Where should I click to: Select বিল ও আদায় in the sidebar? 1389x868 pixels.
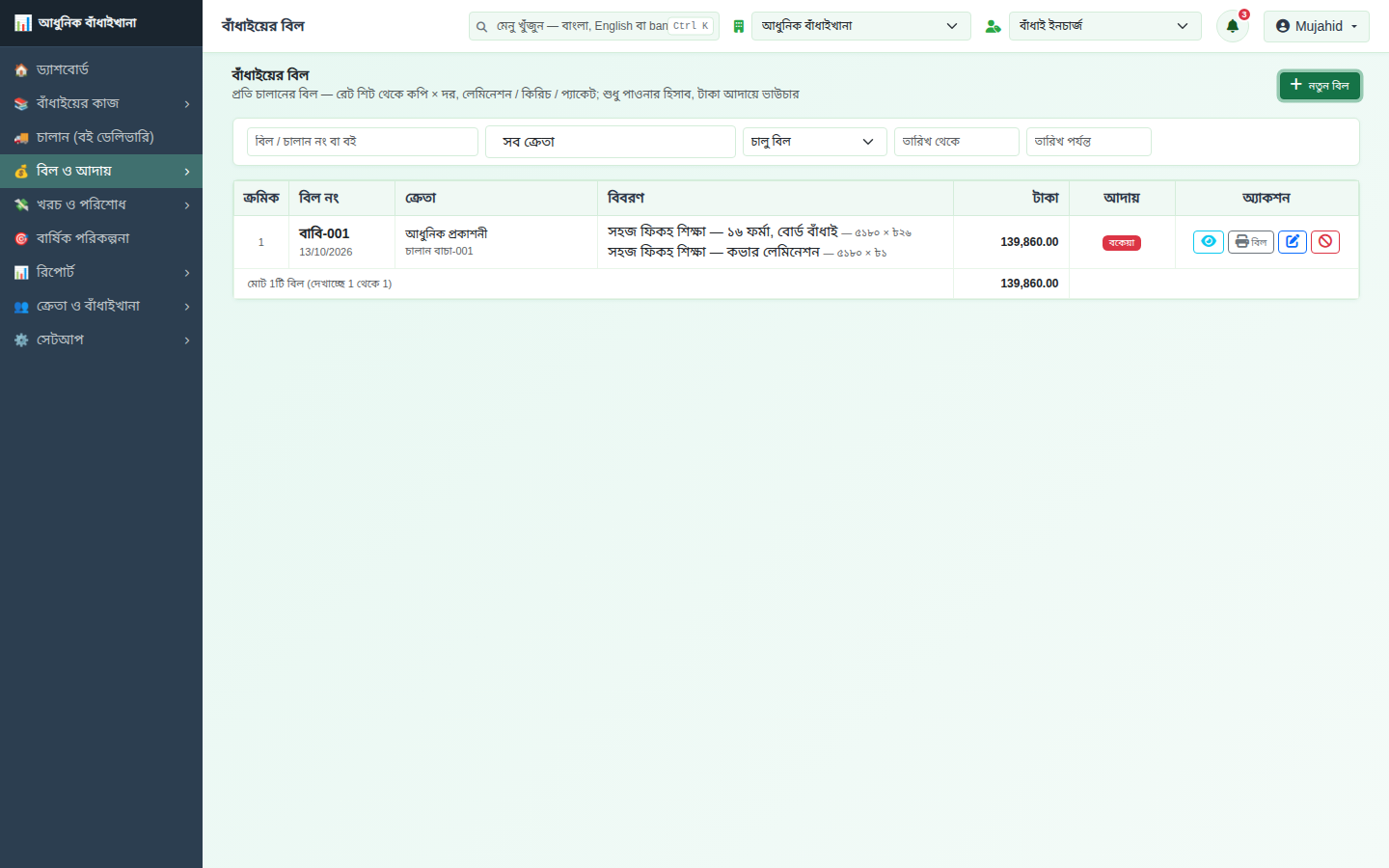point(101,171)
